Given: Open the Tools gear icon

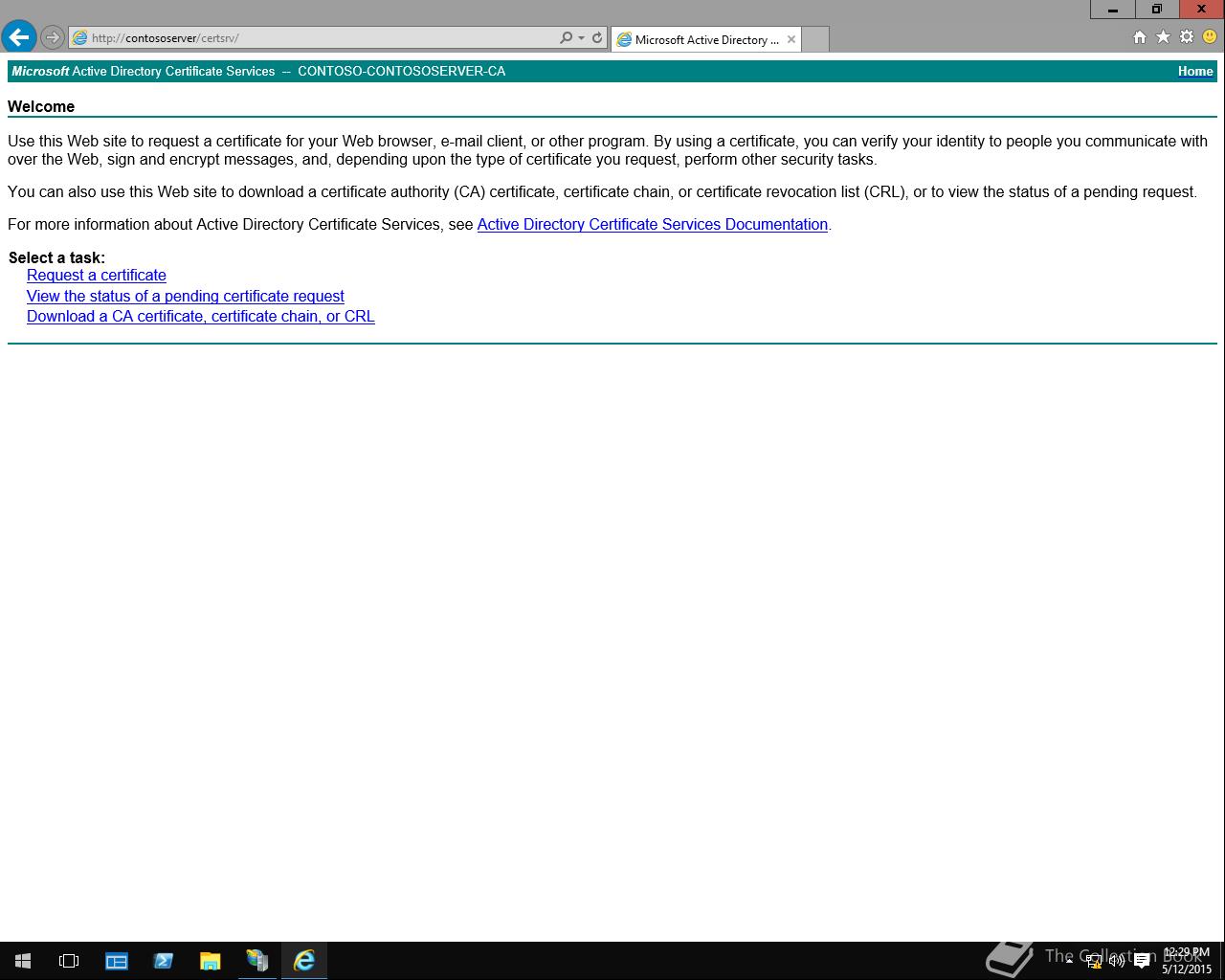Looking at the screenshot, I should [x=1187, y=36].
